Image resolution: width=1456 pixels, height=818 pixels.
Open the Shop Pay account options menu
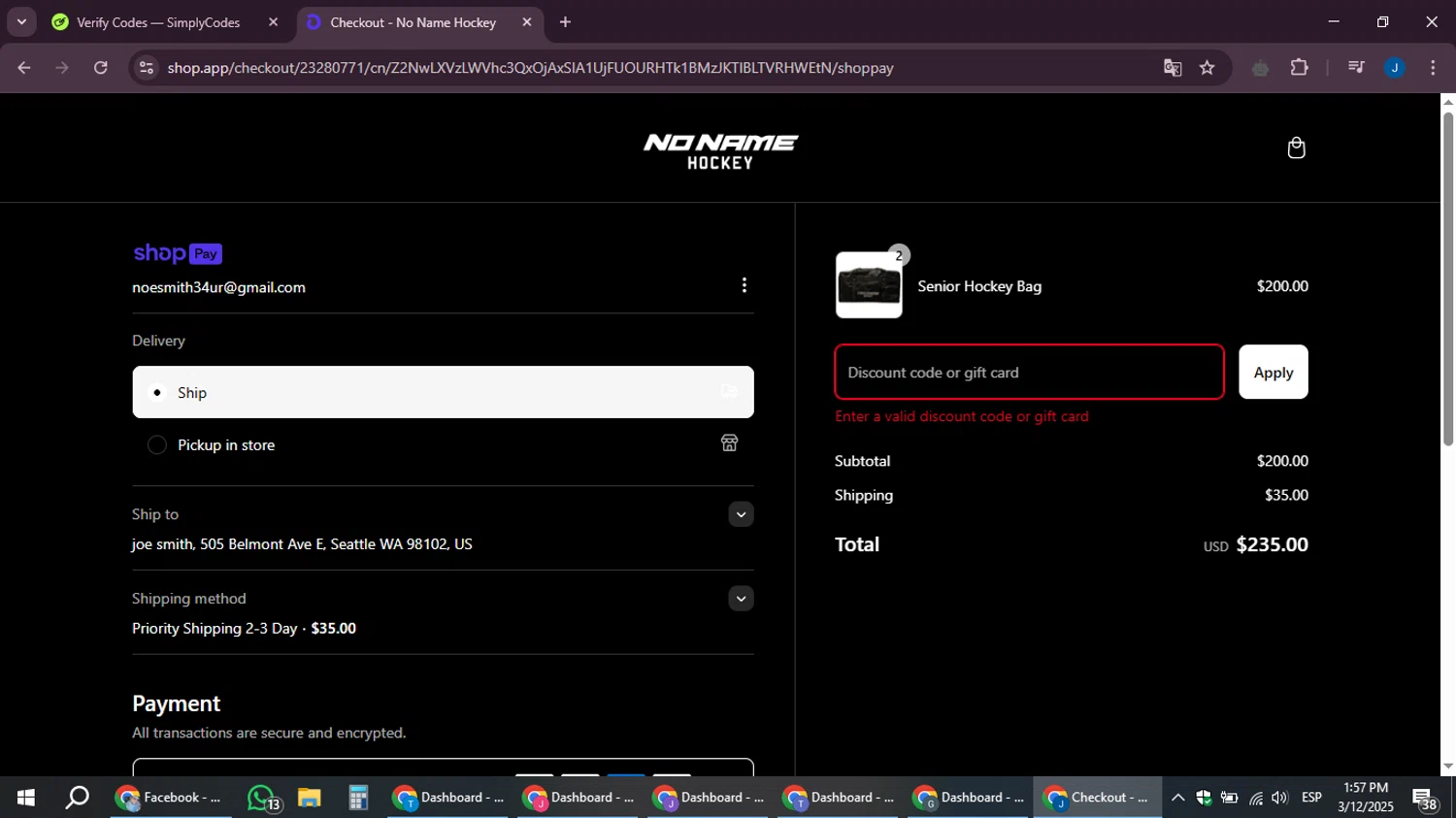[x=745, y=285]
